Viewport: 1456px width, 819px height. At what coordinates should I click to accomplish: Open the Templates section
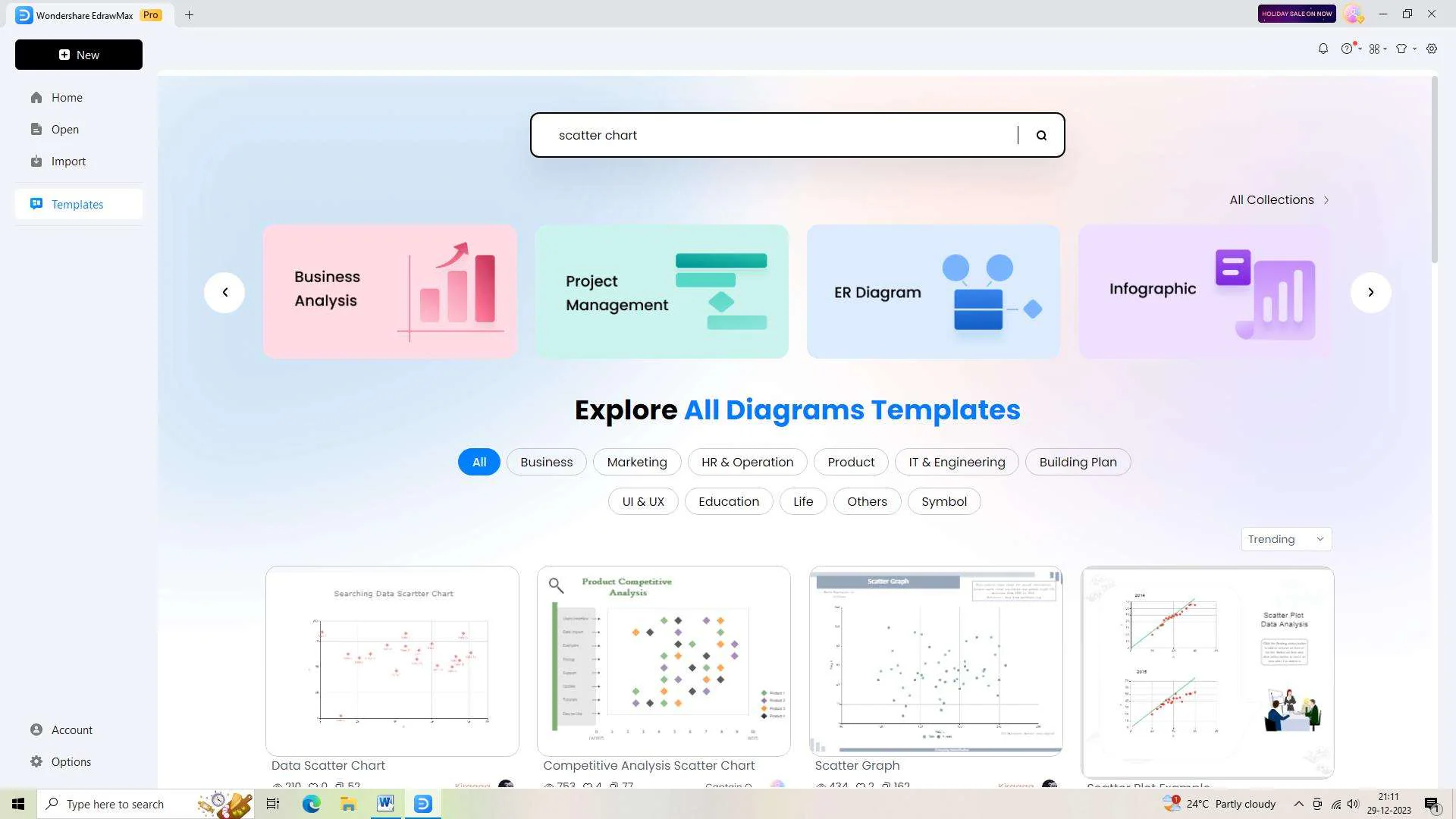click(77, 204)
